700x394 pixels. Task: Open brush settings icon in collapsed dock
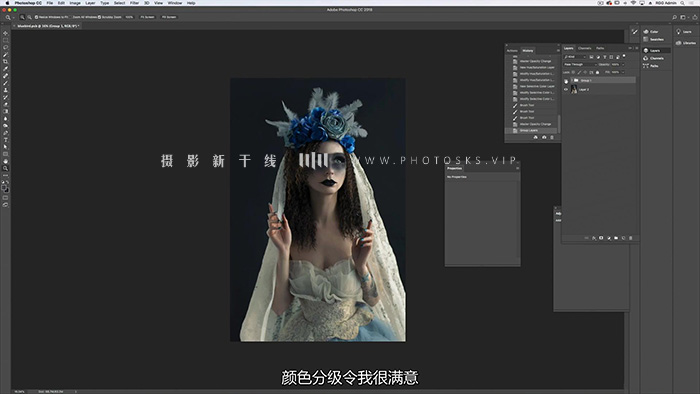point(634,32)
